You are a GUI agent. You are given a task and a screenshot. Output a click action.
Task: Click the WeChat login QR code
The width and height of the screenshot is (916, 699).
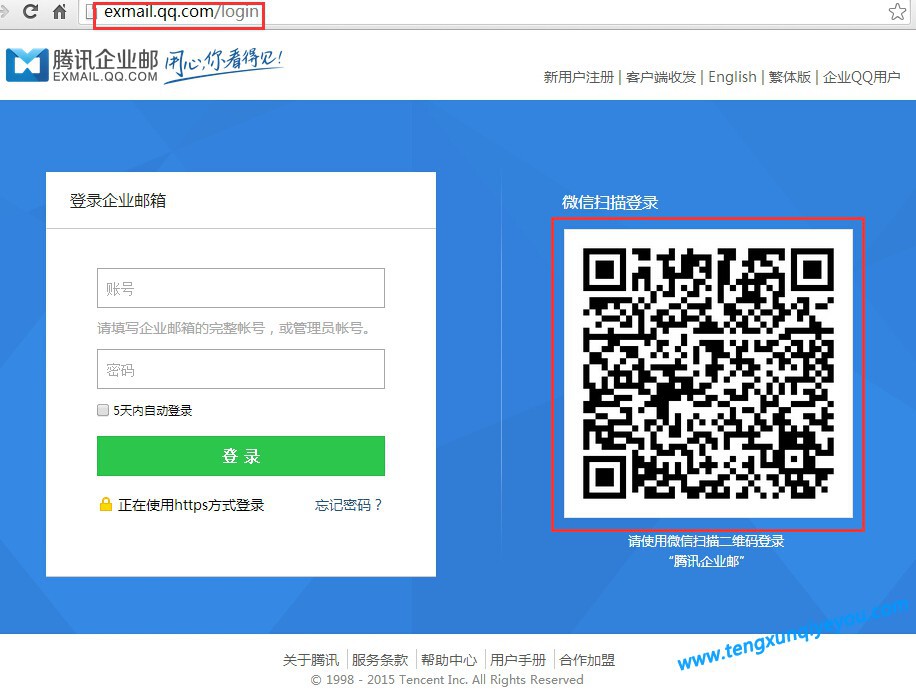pyautogui.click(x=708, y=374)
